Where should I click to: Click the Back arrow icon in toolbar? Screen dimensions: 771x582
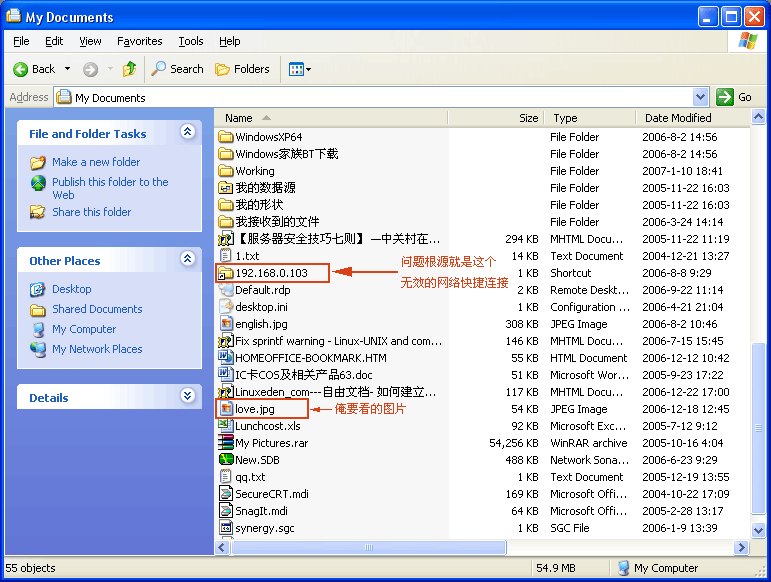tap(21, 69)
